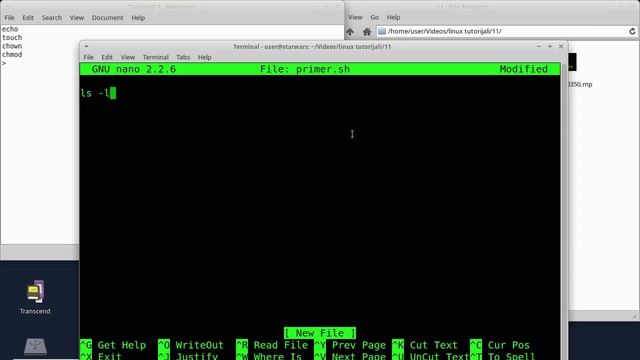Open Search menu in Mousepad
This screenshot has height=360, width=640.
tap(51, 18)
